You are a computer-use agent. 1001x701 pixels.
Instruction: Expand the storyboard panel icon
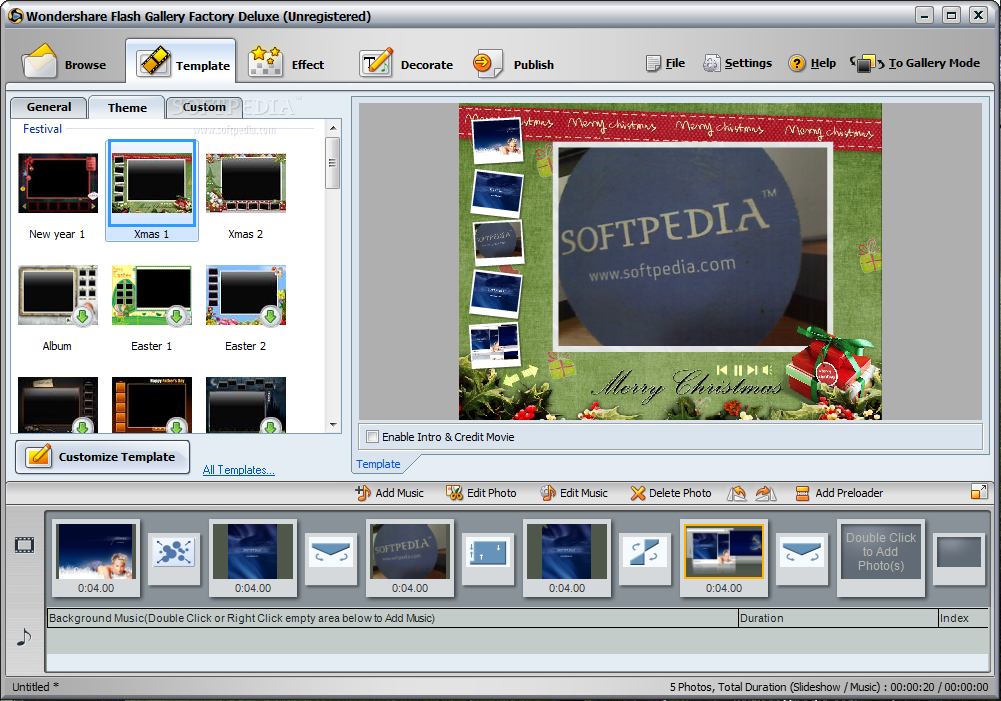(x=979, y=491)
